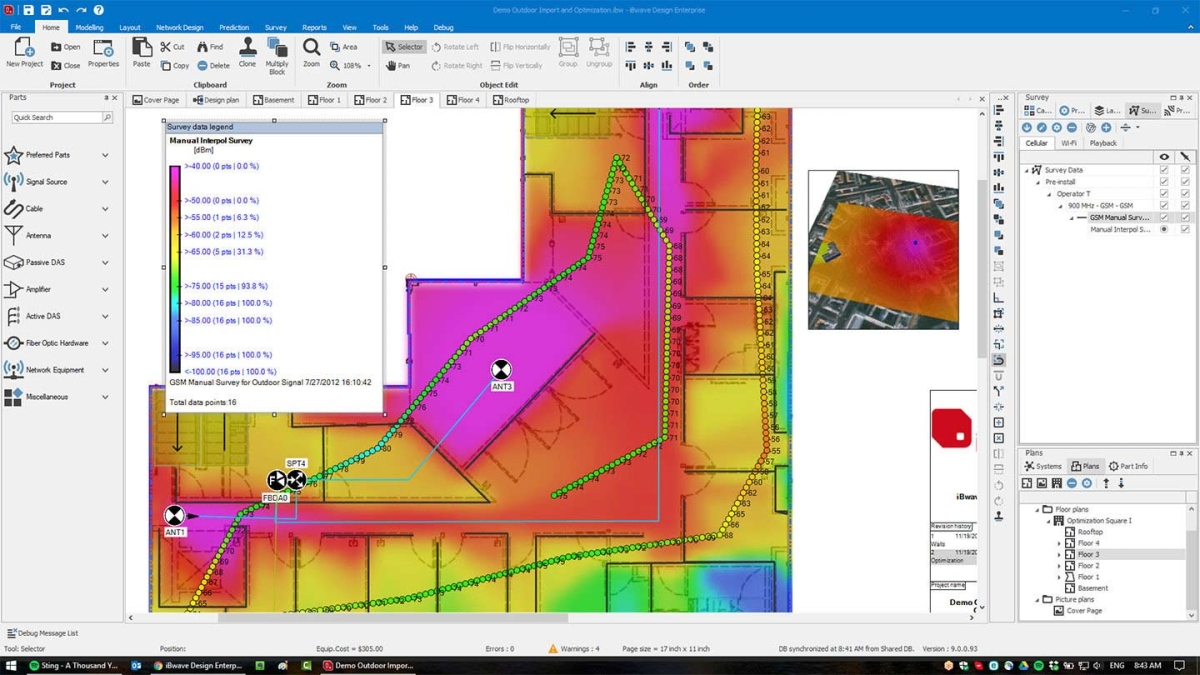Click the Delete button in the Clipboard group
This screenshot has height=675, width=1200.
click(213, 66)
